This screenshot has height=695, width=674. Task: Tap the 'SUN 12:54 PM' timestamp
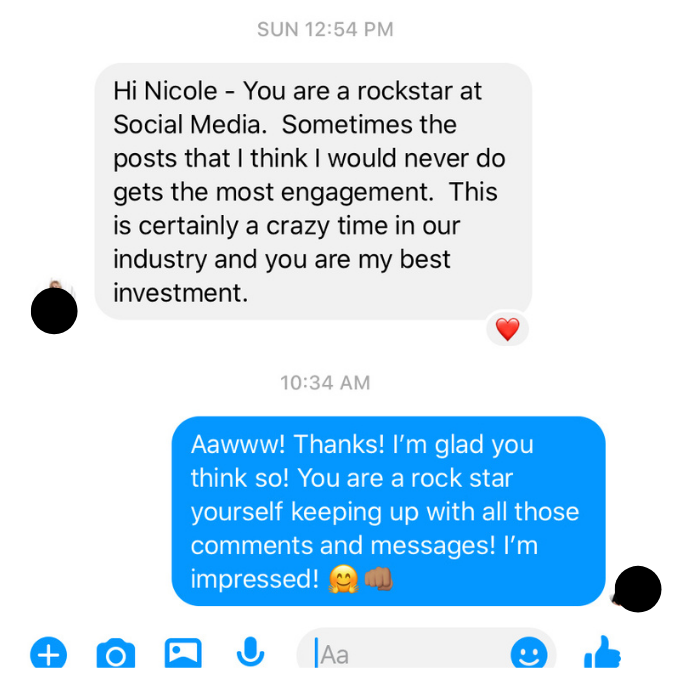pyautogui.click(x=325, y=30)
